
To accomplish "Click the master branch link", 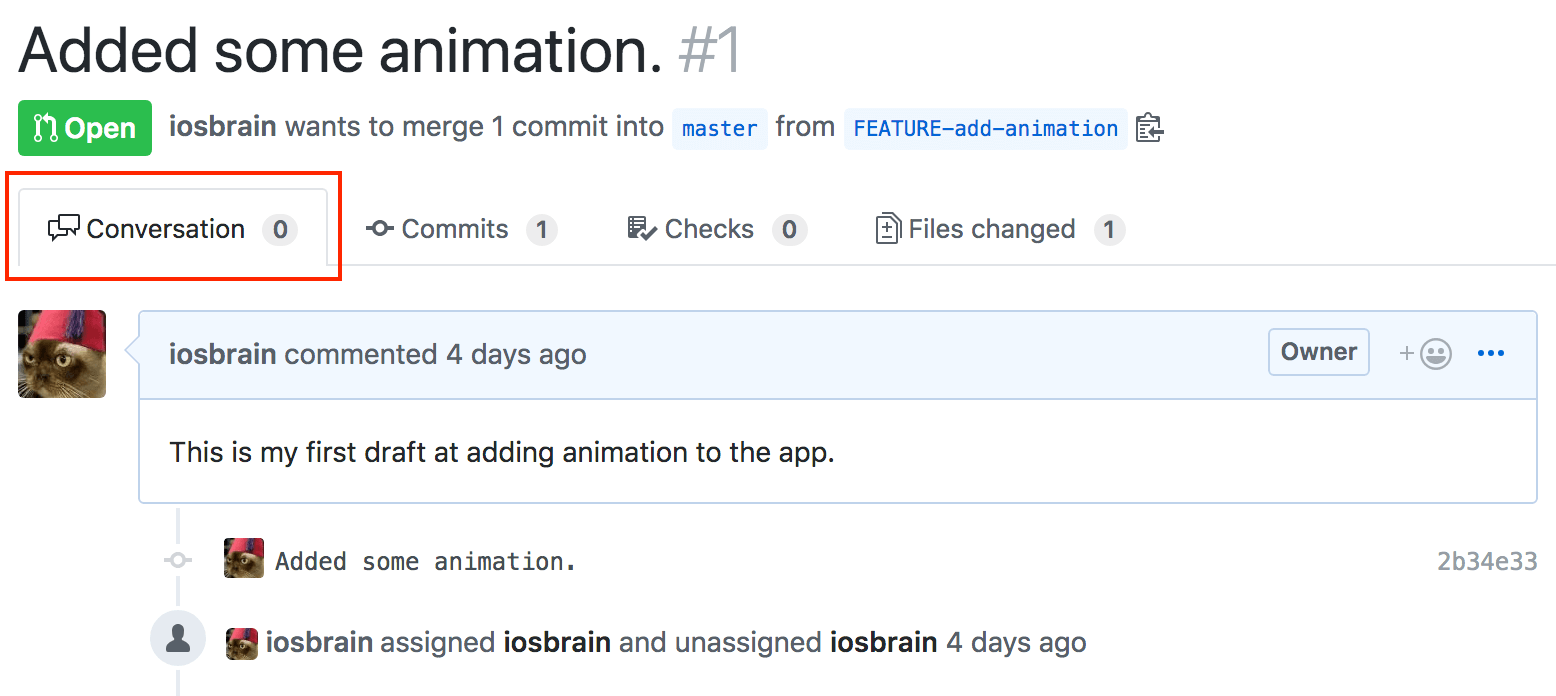I will click(719, 129).
